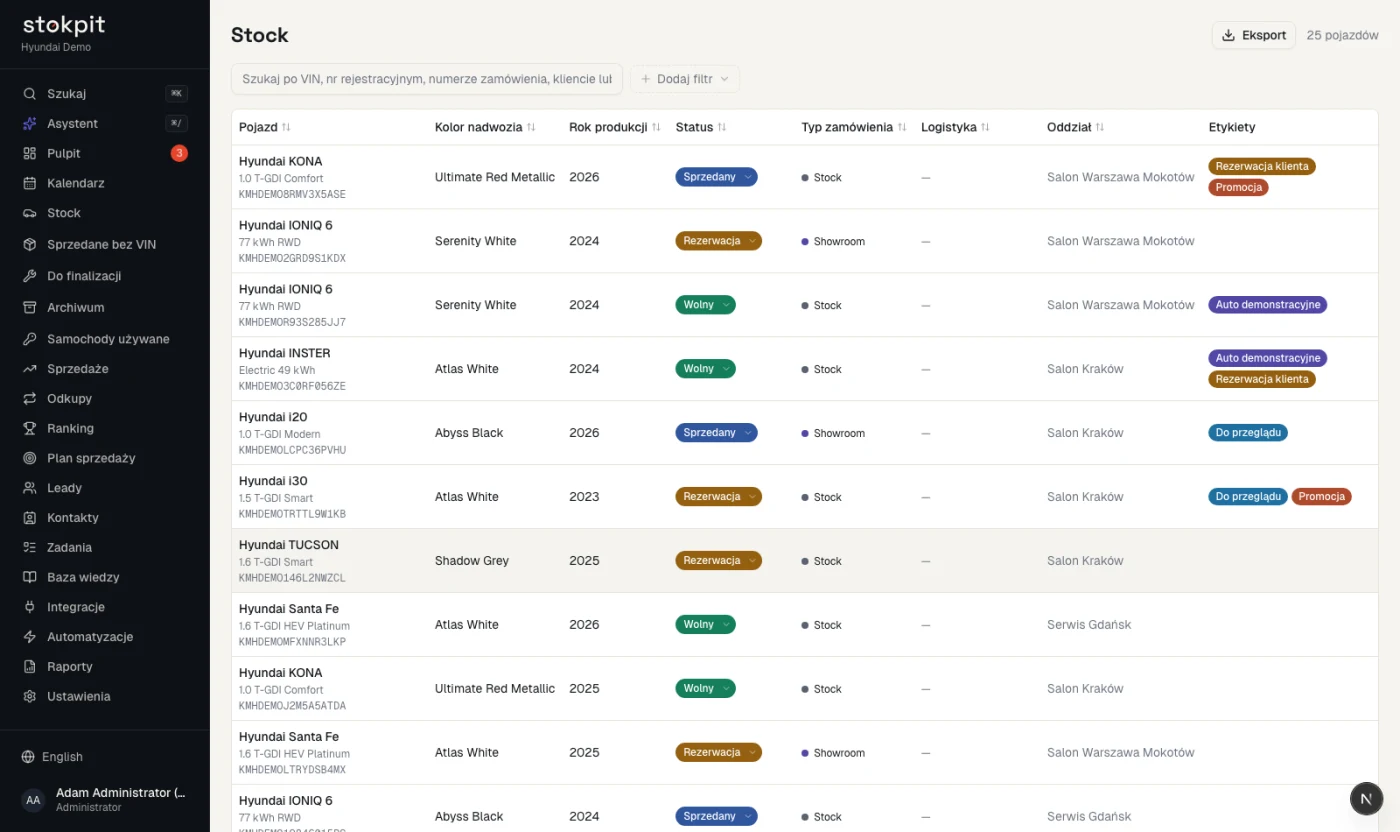1400x832 pixels.
Task: Open the Plan sprzedaży target icon
Action: point(29,459)
